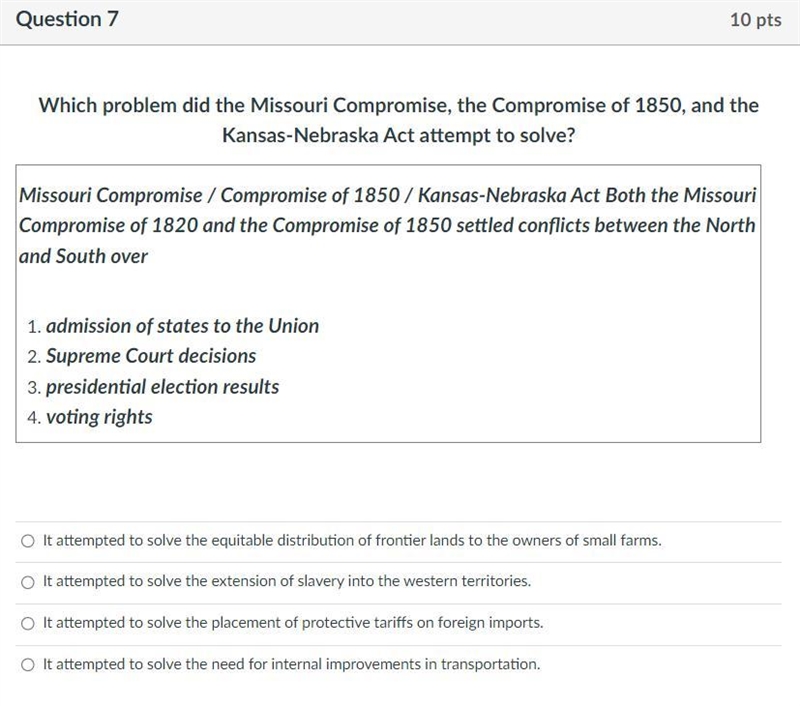This screenshot has height=706, width=800.
Task: Select the internal improvements in transportation radio button
Action: click(28, 665)
